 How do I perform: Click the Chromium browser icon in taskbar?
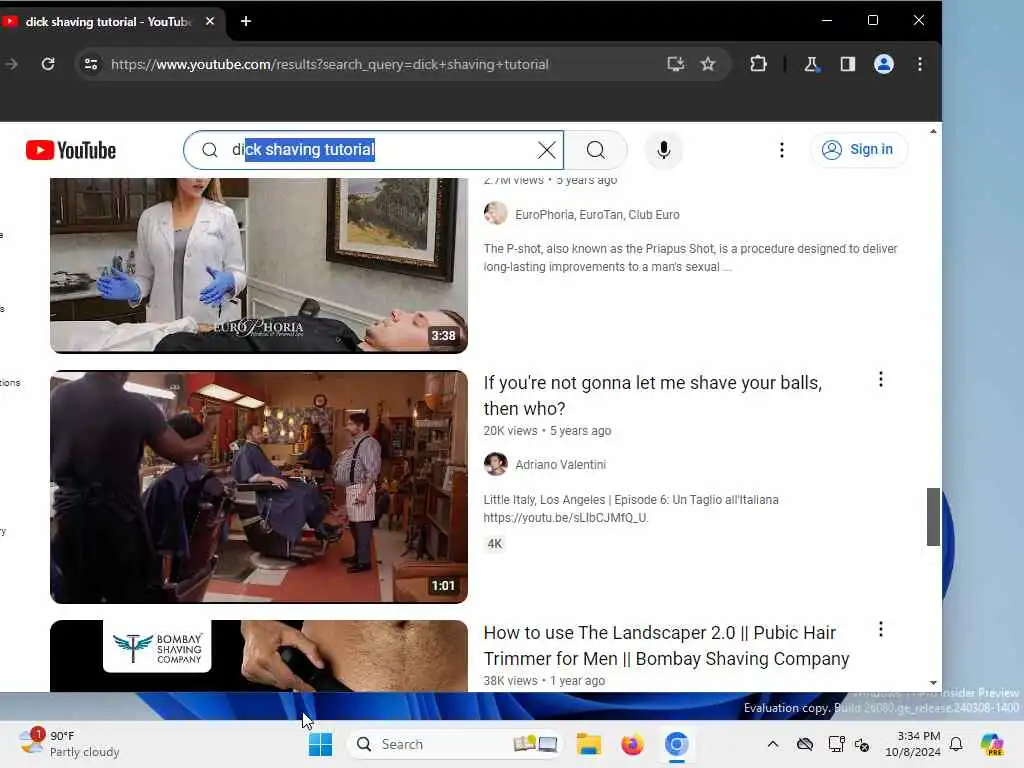point(677,744)
